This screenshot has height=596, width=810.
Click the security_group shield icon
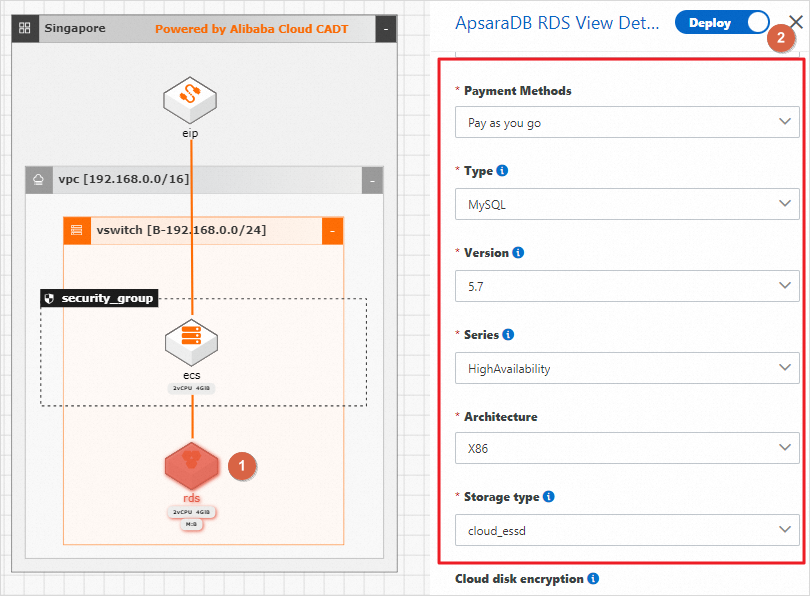(50, 299)
